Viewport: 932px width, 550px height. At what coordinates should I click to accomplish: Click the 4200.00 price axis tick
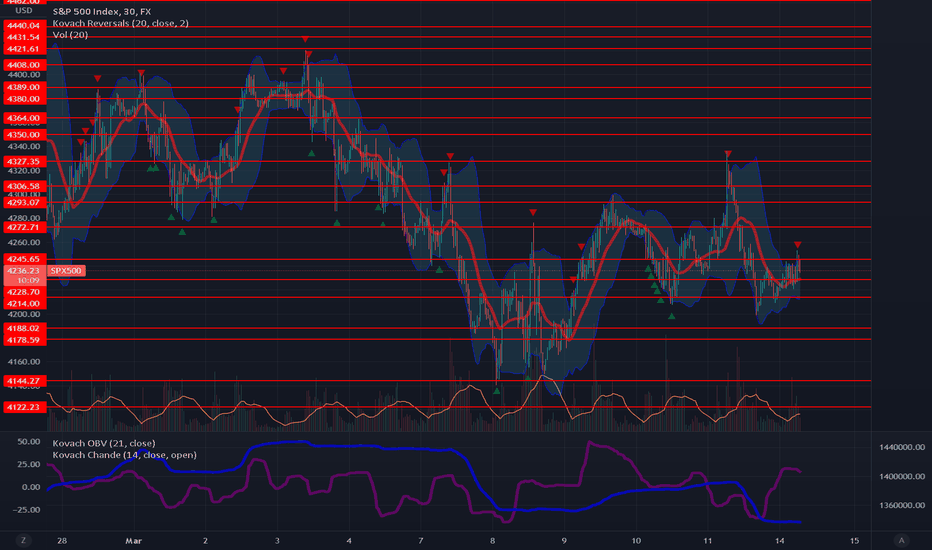tap(24, 314)
